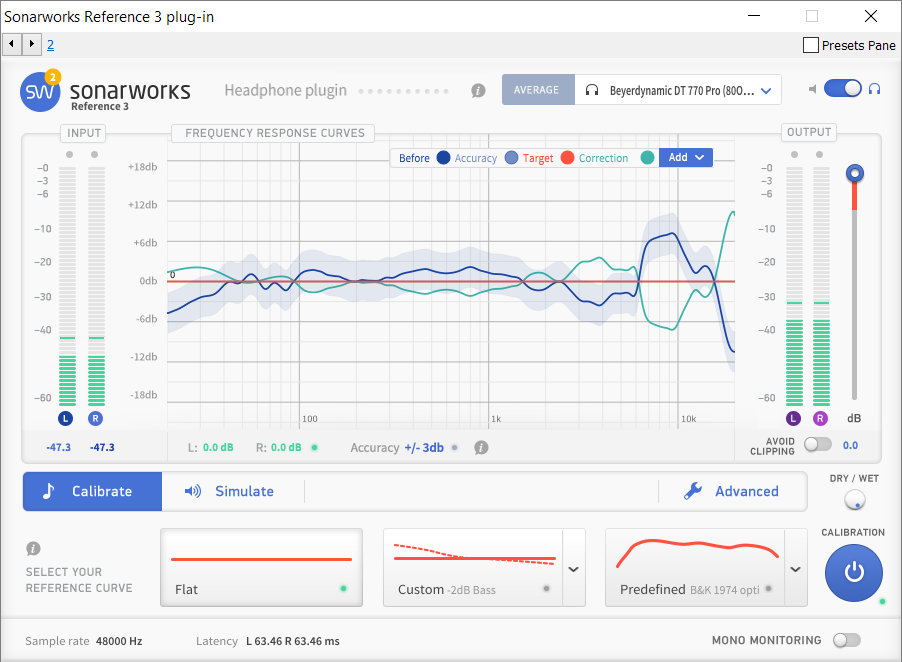
Task: Open the info icon beside Headphone plugin
Action: pos(478,90)
